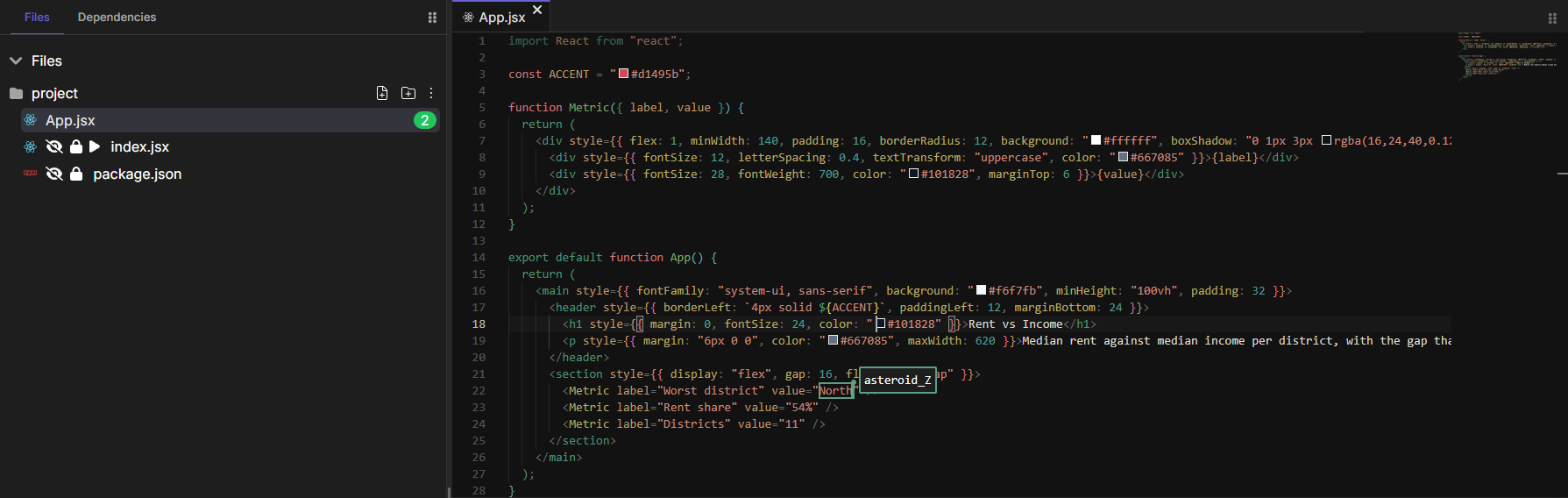The width and height of the screenshot is (1568, 498).
Task: Click the text "Rent vs Income" on line 18
Action: 1015,324
